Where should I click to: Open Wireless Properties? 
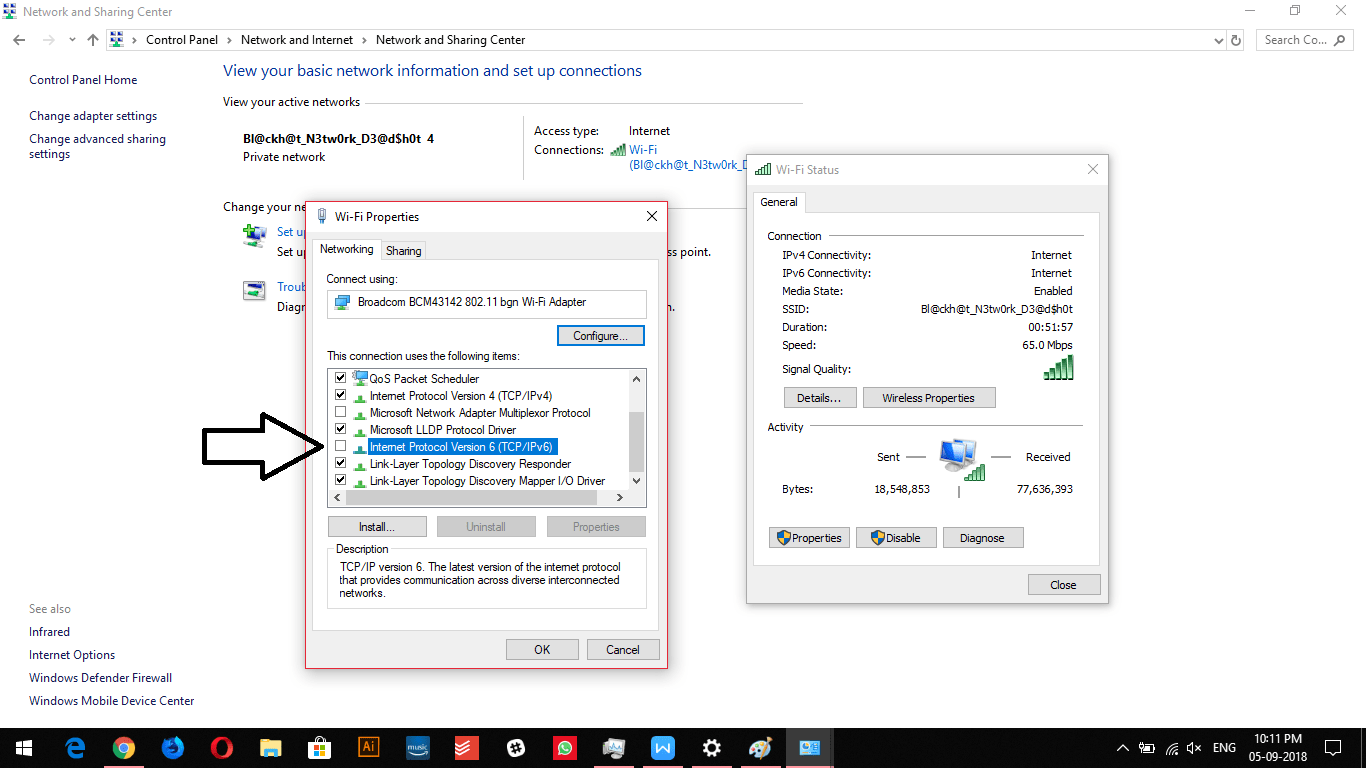929,397
